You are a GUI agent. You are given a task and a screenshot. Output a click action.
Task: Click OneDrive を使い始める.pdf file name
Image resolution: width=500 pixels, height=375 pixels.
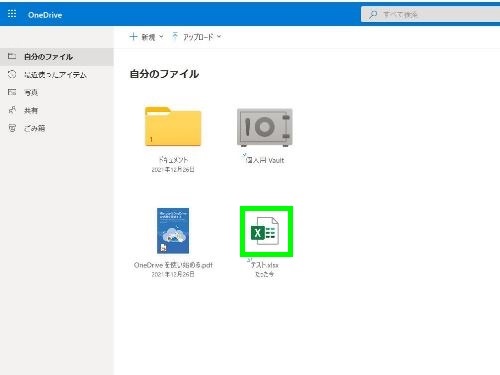(x=173, y=265)
